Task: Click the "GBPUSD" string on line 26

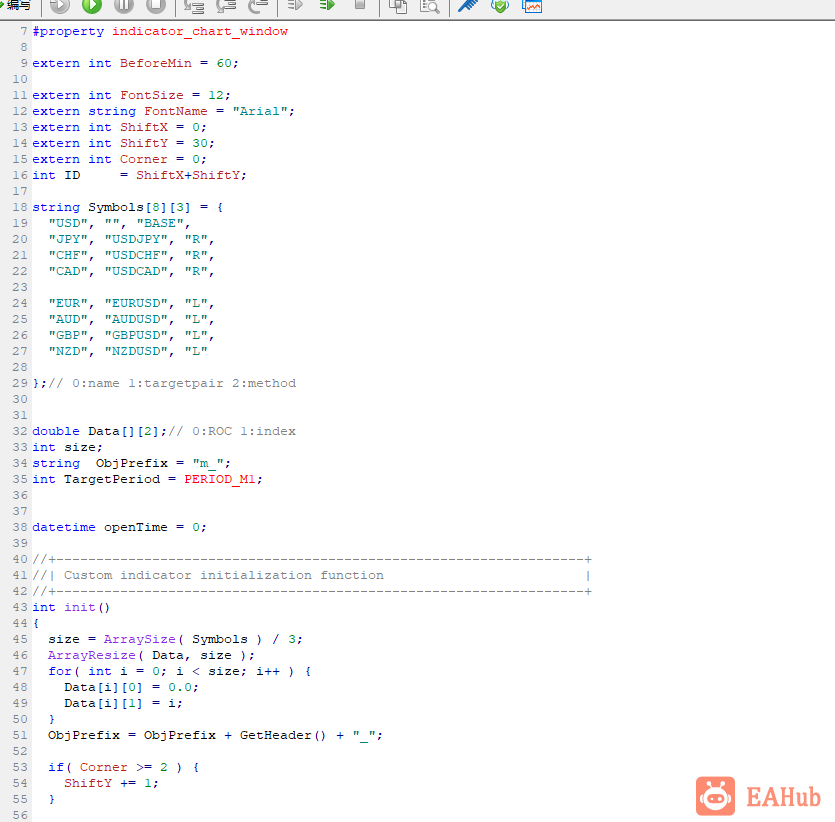Action: 136,335
